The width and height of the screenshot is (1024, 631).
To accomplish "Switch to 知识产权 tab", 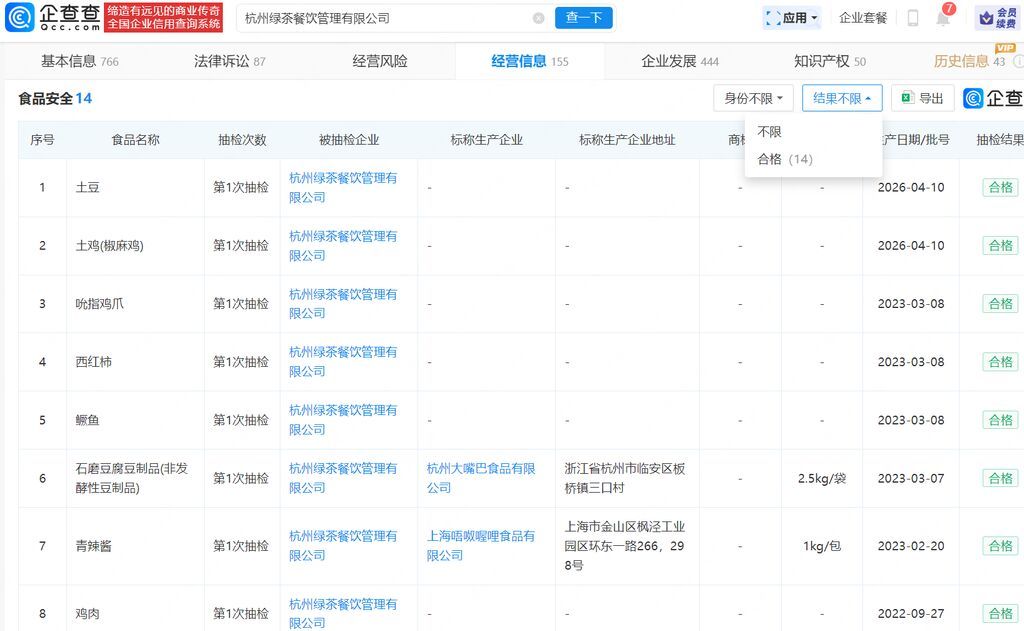I will (829, 61).
